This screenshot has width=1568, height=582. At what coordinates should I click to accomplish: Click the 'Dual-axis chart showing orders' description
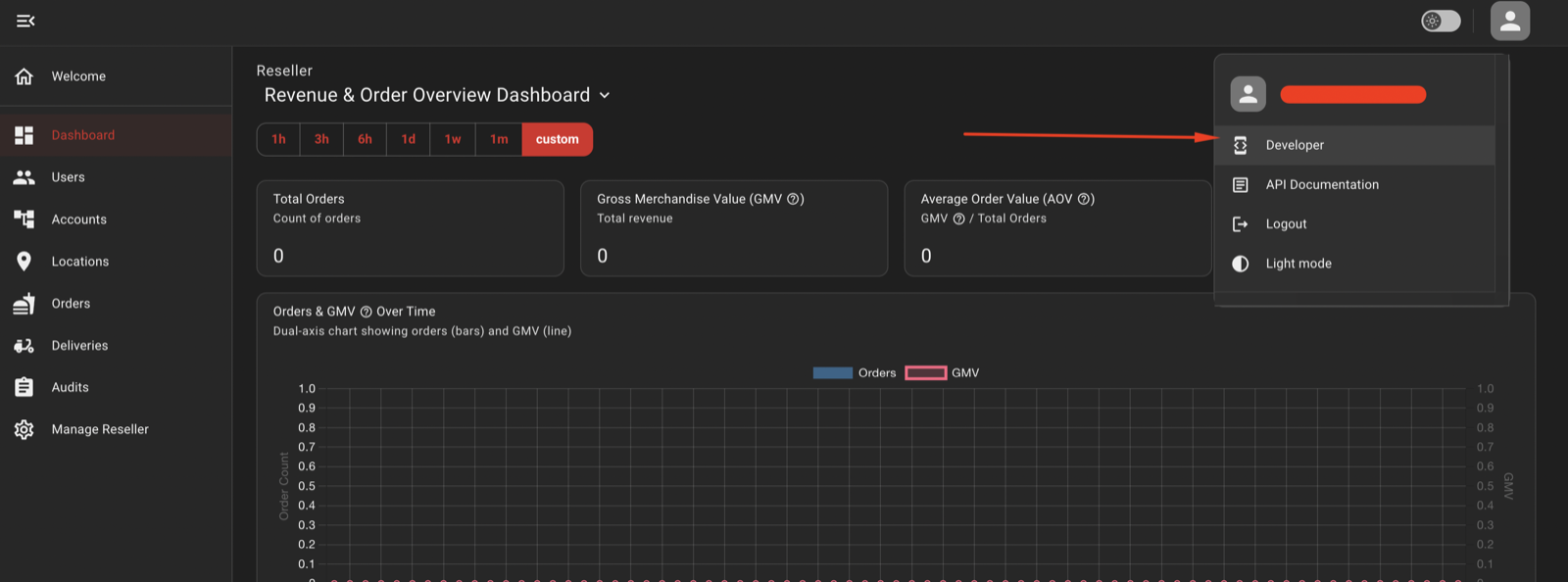point(422,331)
